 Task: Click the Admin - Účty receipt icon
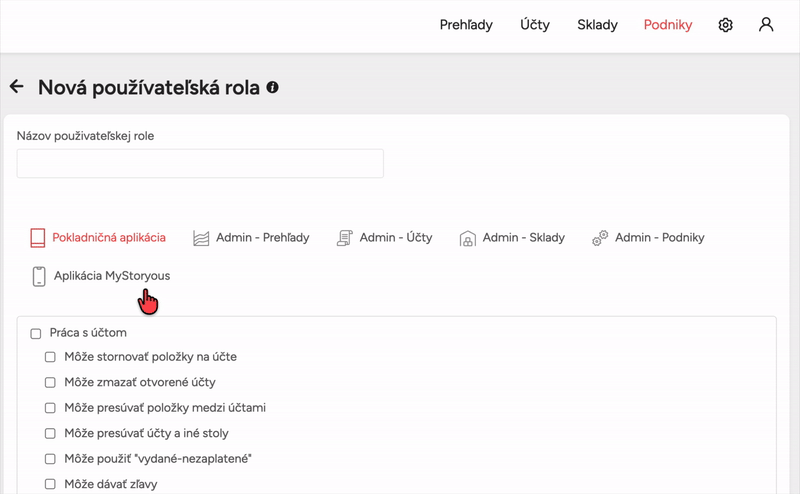345,238
